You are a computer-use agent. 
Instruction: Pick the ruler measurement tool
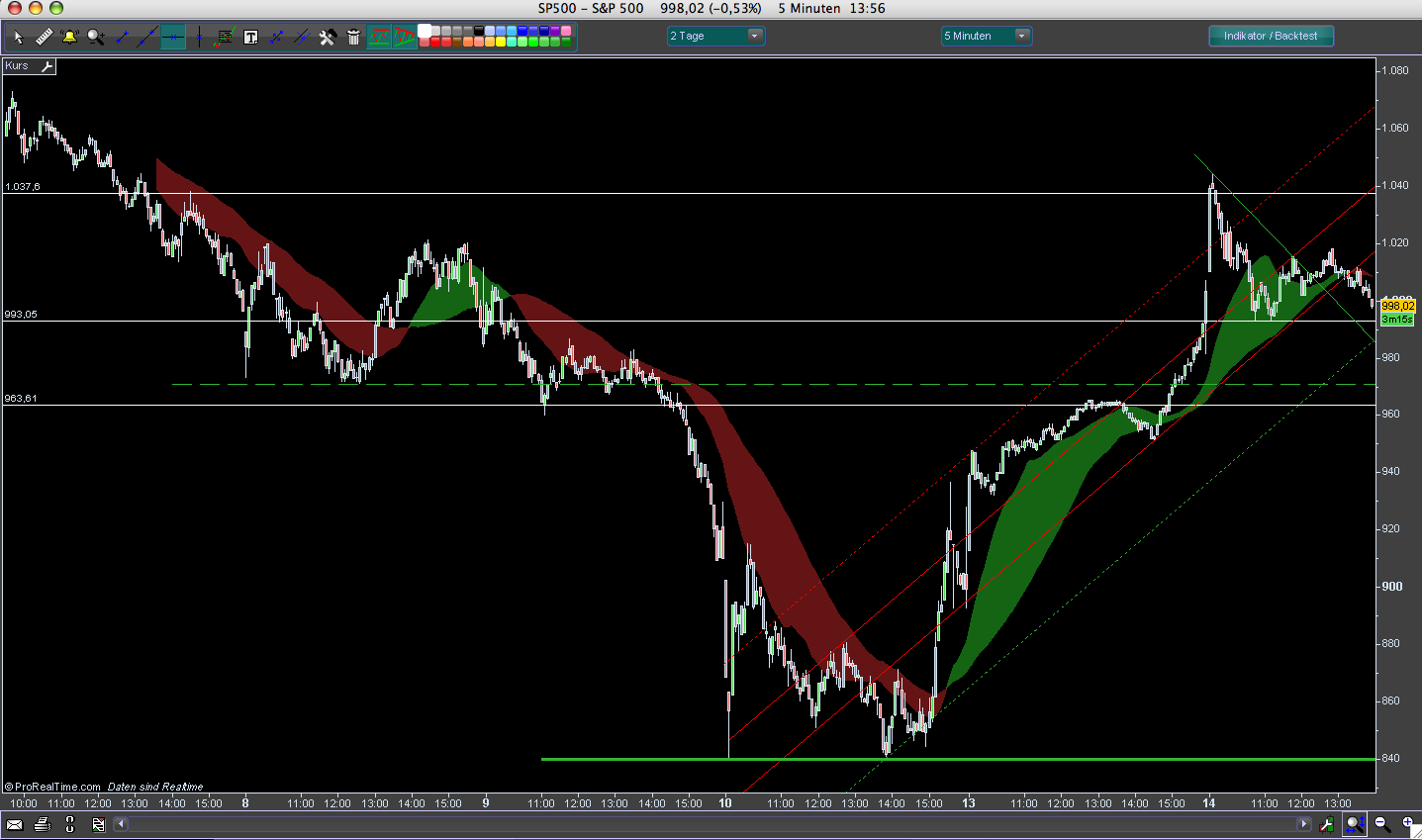[44, 38]
